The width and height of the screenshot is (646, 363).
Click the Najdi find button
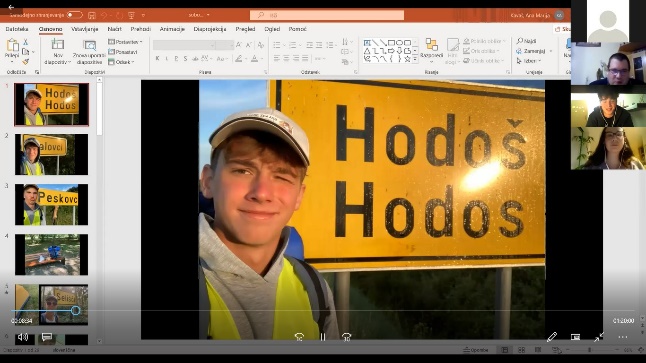click(x=527, y=41)
